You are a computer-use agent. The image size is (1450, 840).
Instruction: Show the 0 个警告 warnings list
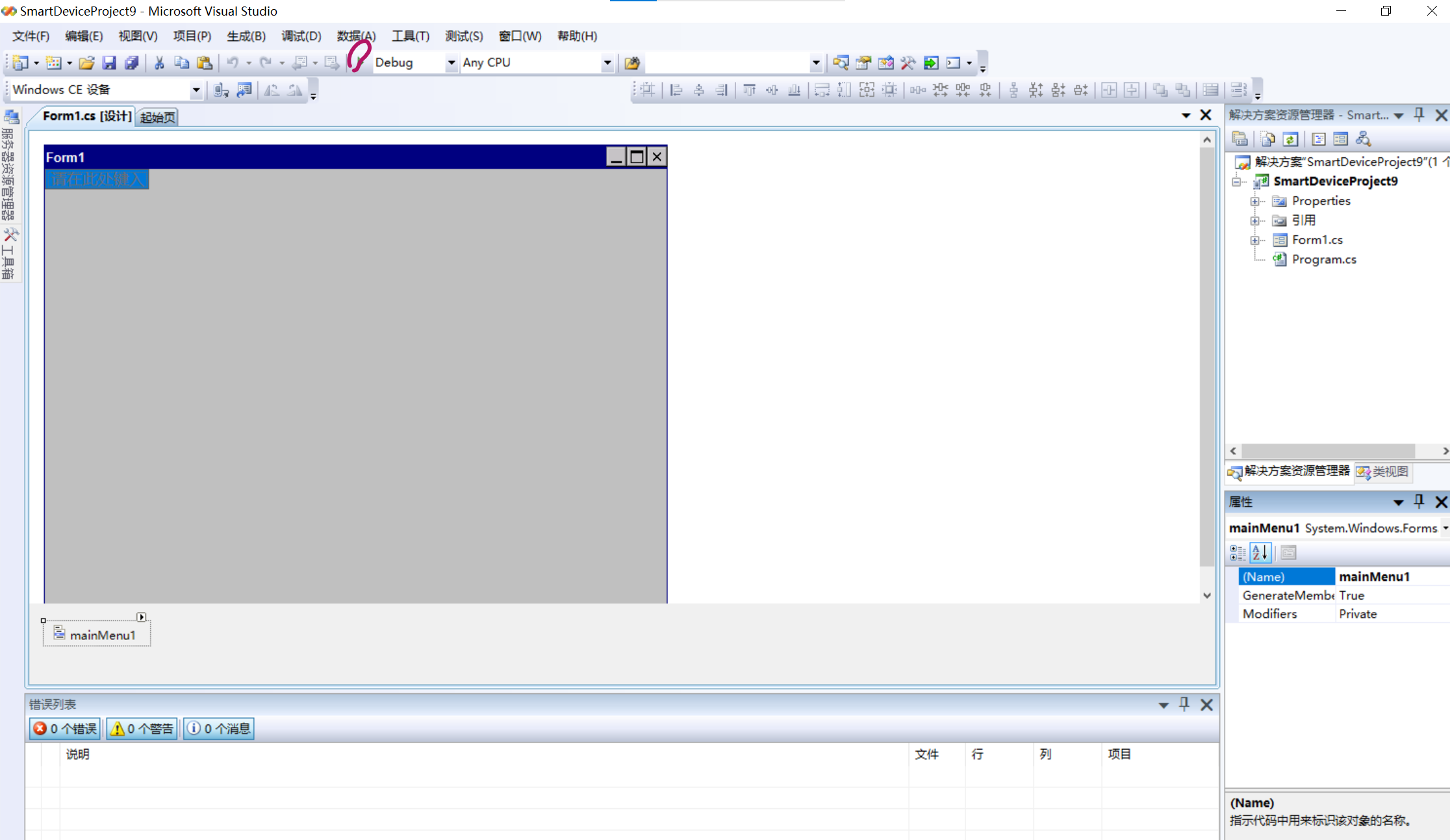141,728
